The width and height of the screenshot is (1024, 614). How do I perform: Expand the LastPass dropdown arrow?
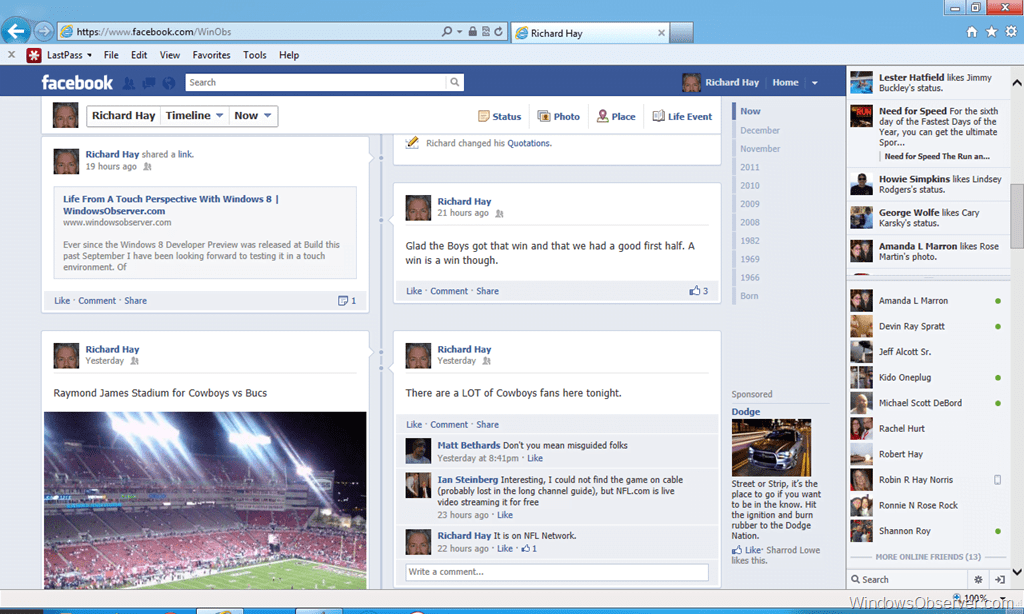click(x=89, y=56)
